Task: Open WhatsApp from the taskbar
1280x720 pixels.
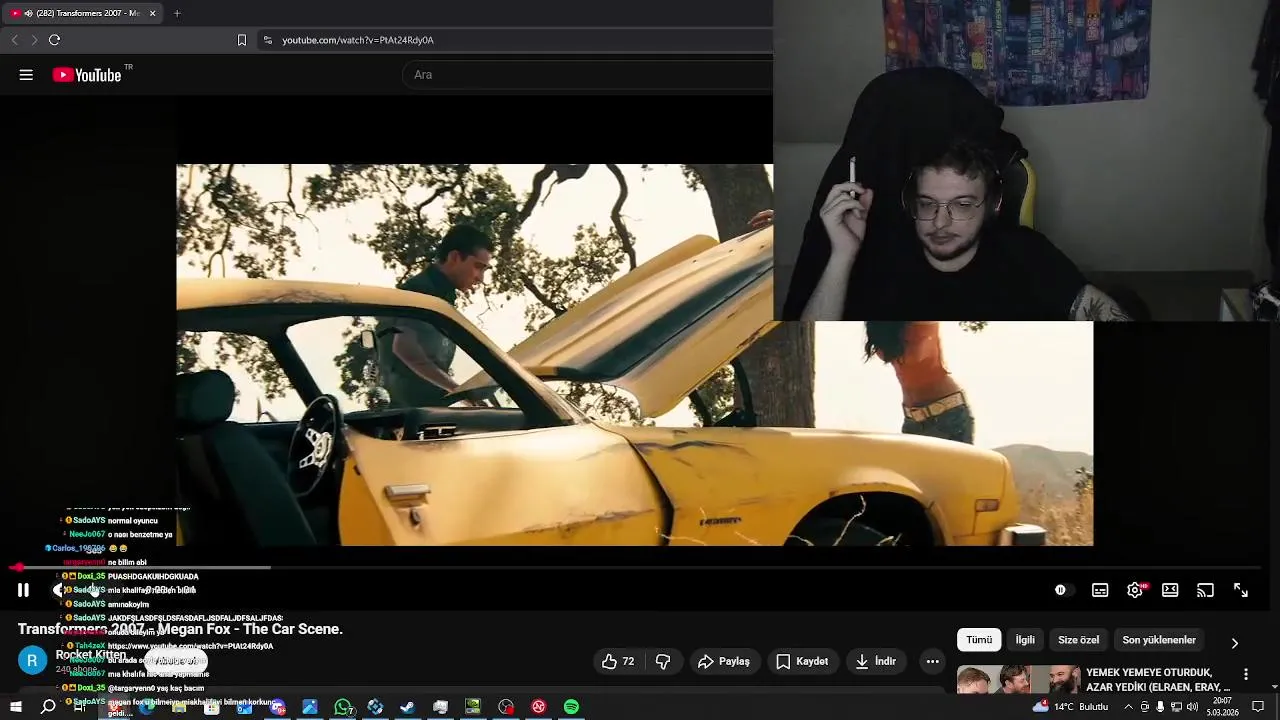Action: point(343,707)
